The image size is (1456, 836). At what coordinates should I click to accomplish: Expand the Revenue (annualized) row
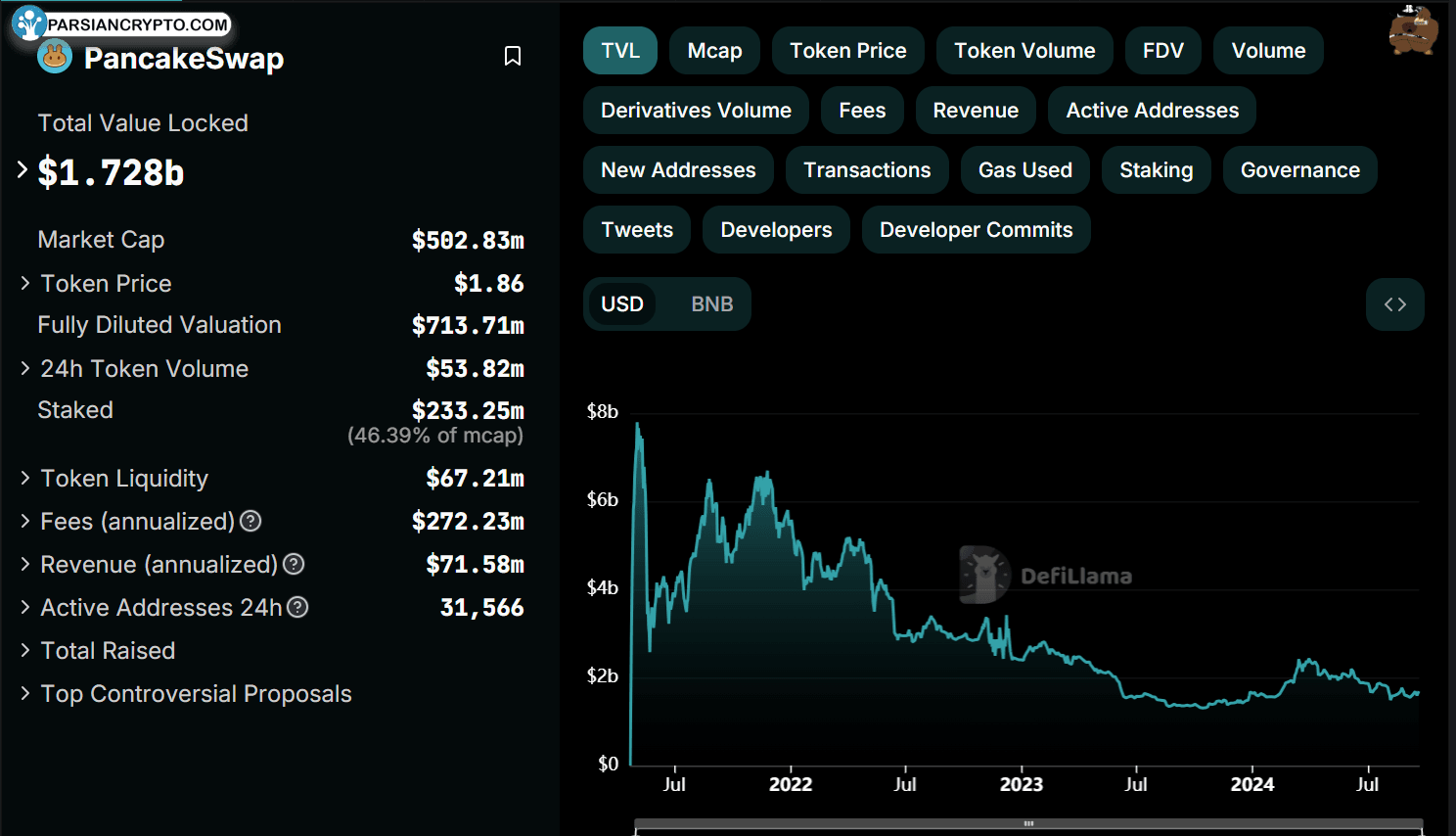tap(25, 564)
